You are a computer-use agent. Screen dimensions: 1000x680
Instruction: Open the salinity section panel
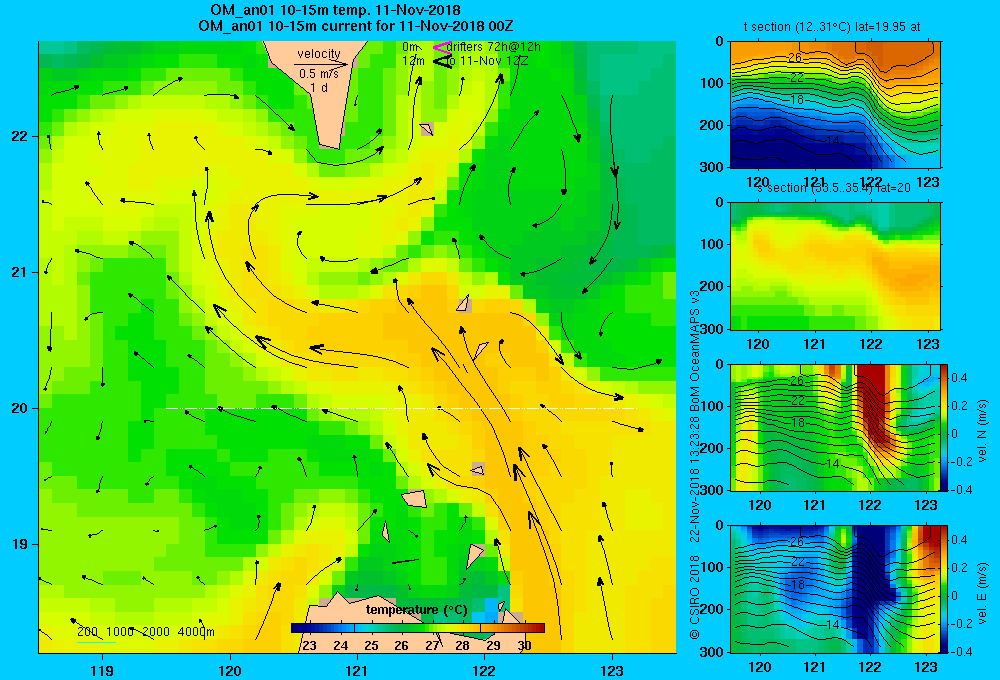(835, 266)
